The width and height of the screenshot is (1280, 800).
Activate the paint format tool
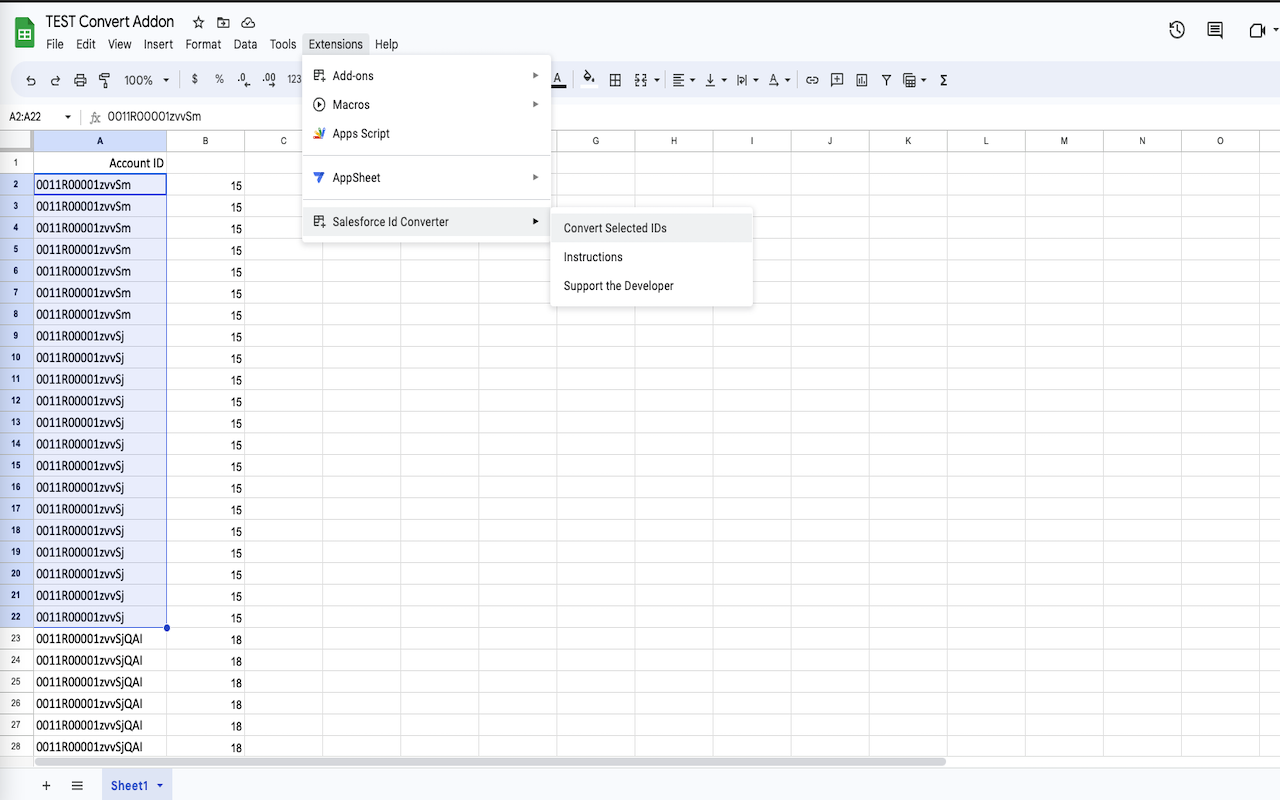(x=104, y=80)
